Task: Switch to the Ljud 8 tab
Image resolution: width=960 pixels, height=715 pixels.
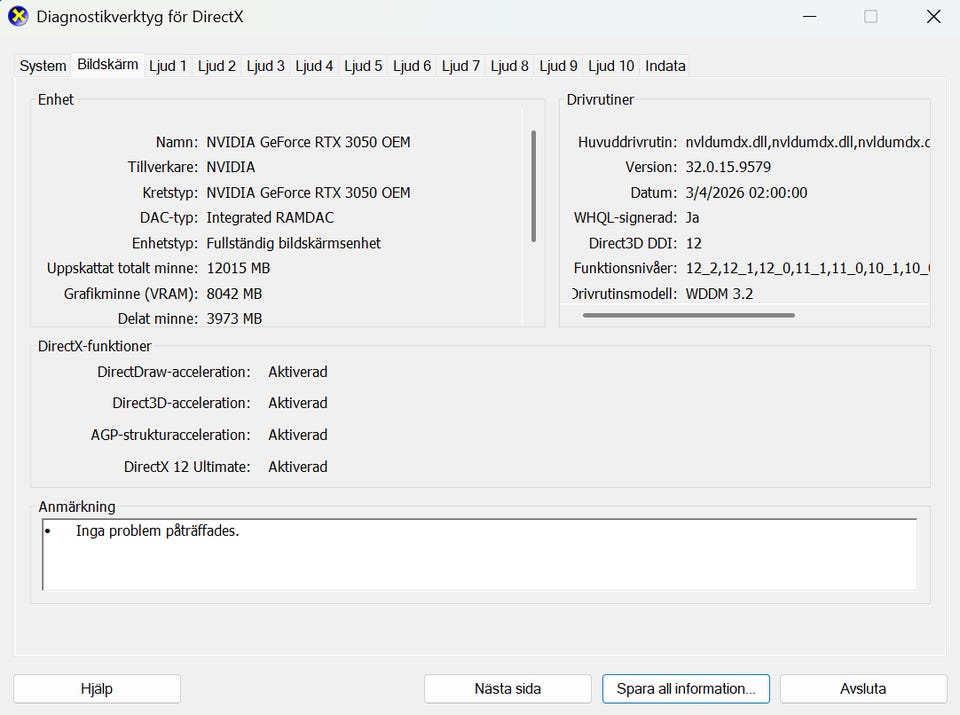Action: pos(510,66)
